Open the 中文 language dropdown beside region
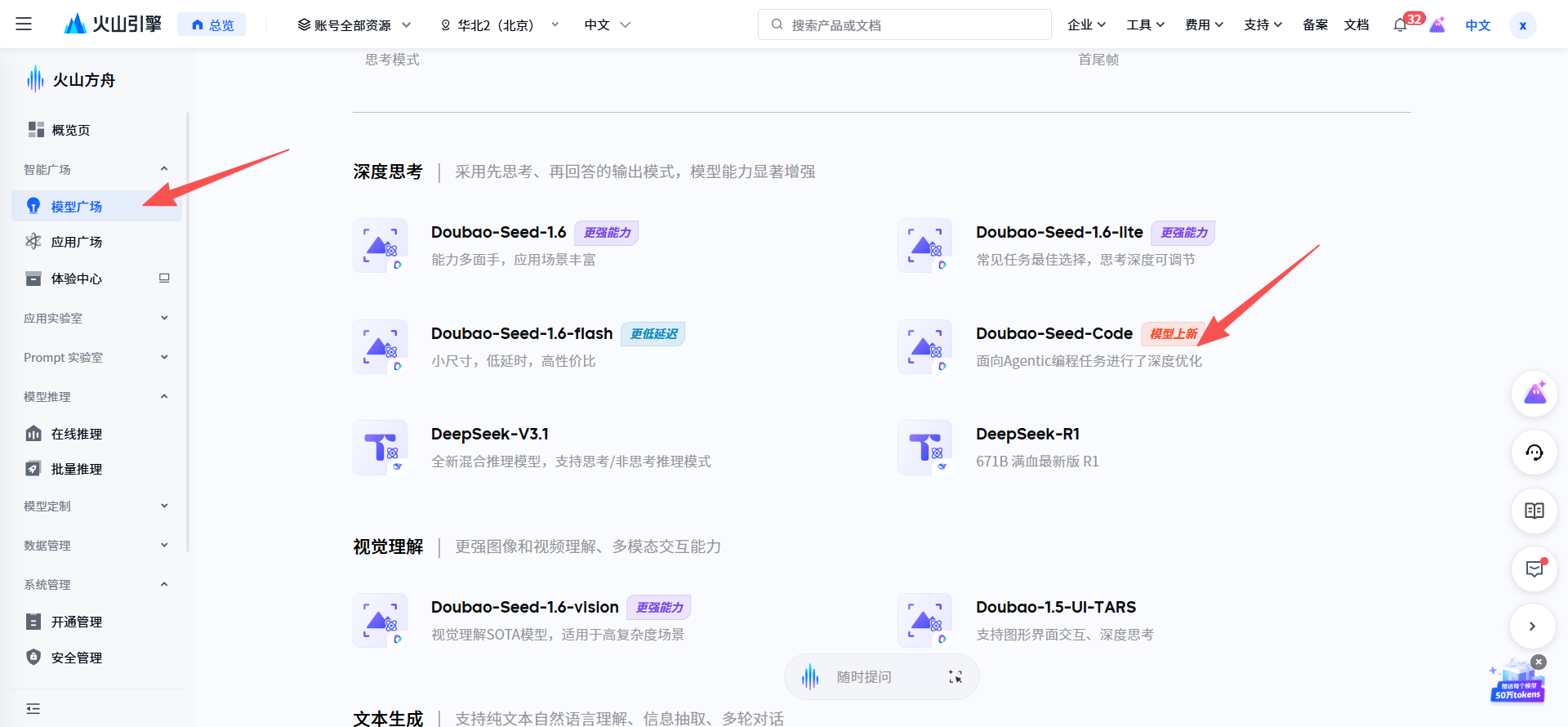Screen dimensions: 1568x727 coord(608,25)
